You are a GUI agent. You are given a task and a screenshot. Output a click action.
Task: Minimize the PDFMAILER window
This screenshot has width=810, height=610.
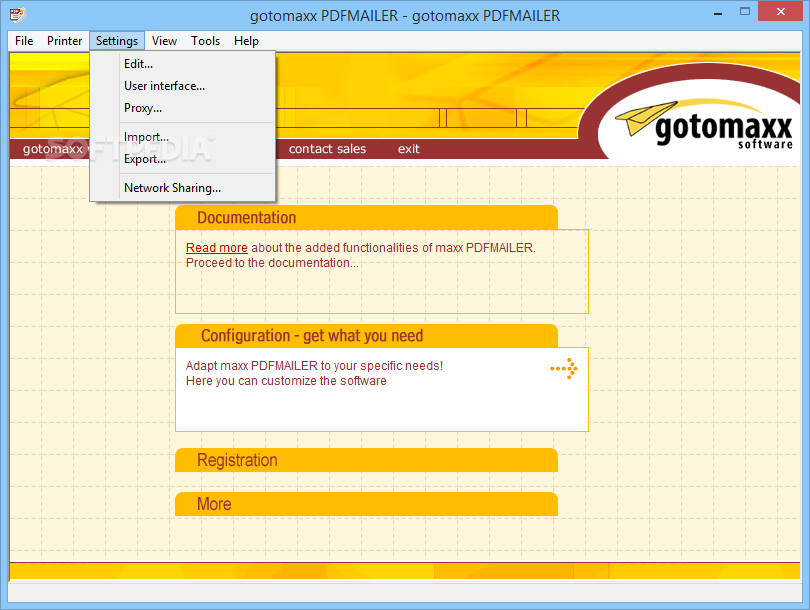(x=718, y=12)
